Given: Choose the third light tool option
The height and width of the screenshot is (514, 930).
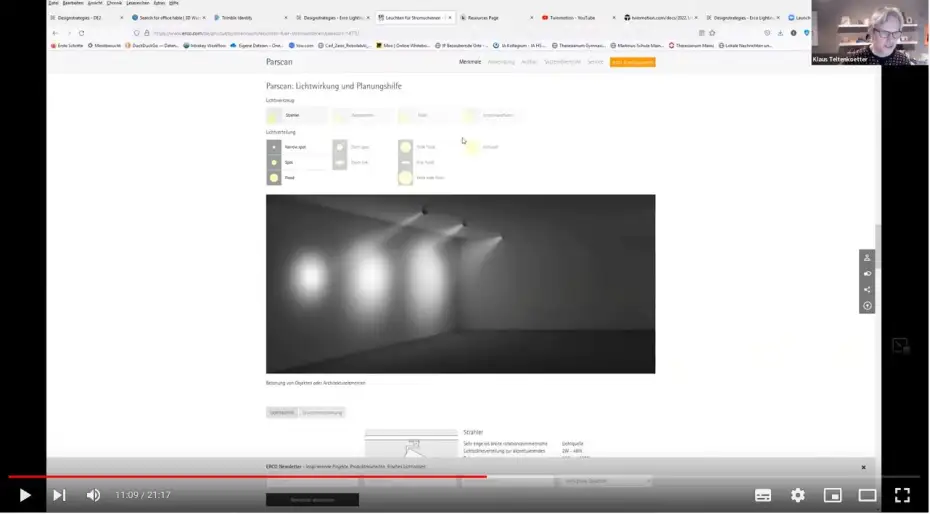Looking at the screenshot, I should pyautogui.click(x=428, y=115).
